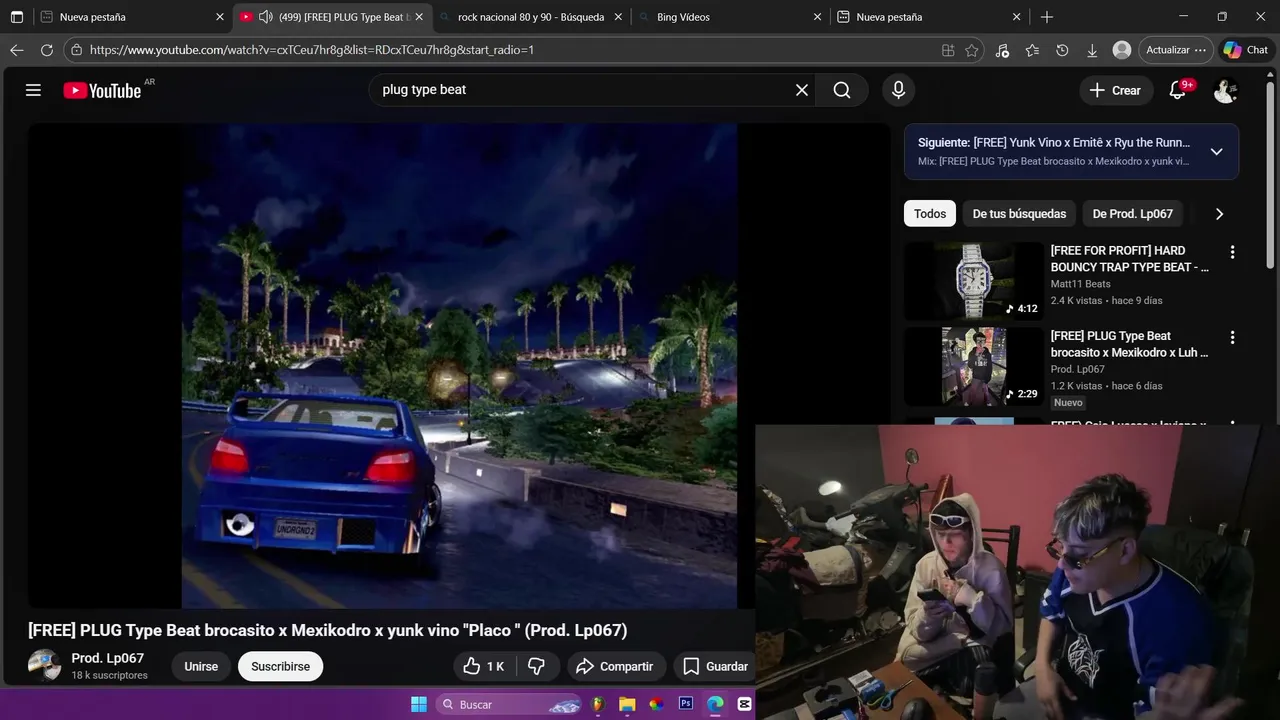The width and height of the screenshot is (1280, 720).
Task: Open the Copilot Chat button
Action: pyautogui.click(x=1246, y=50)
